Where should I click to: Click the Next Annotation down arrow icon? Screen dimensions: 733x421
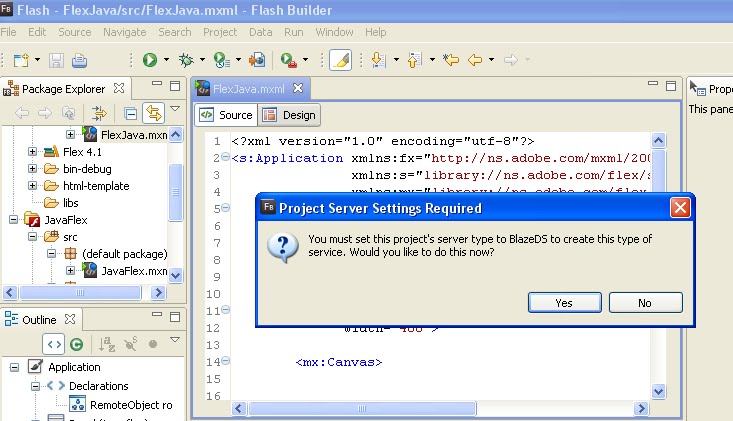point(378,60)
